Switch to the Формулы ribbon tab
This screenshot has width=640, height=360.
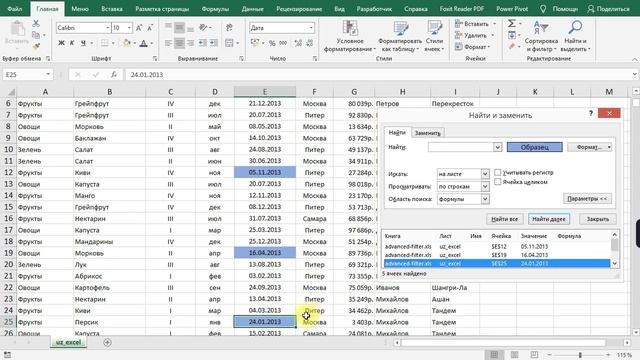[215, 9]
